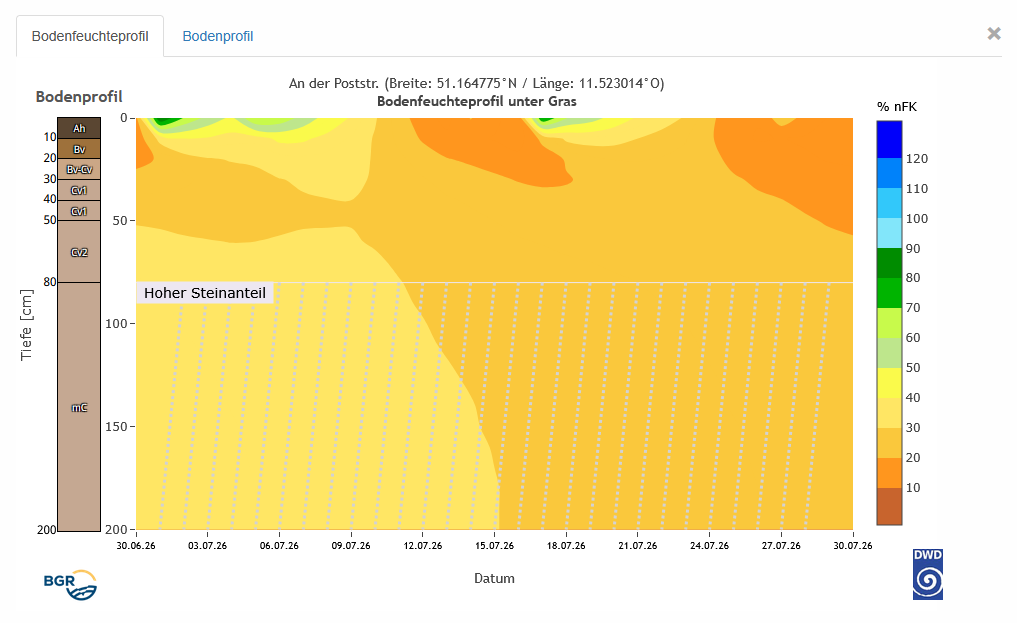
Task: Select the Bodenfeuchteprofil tab
Action: pos(90,36)
